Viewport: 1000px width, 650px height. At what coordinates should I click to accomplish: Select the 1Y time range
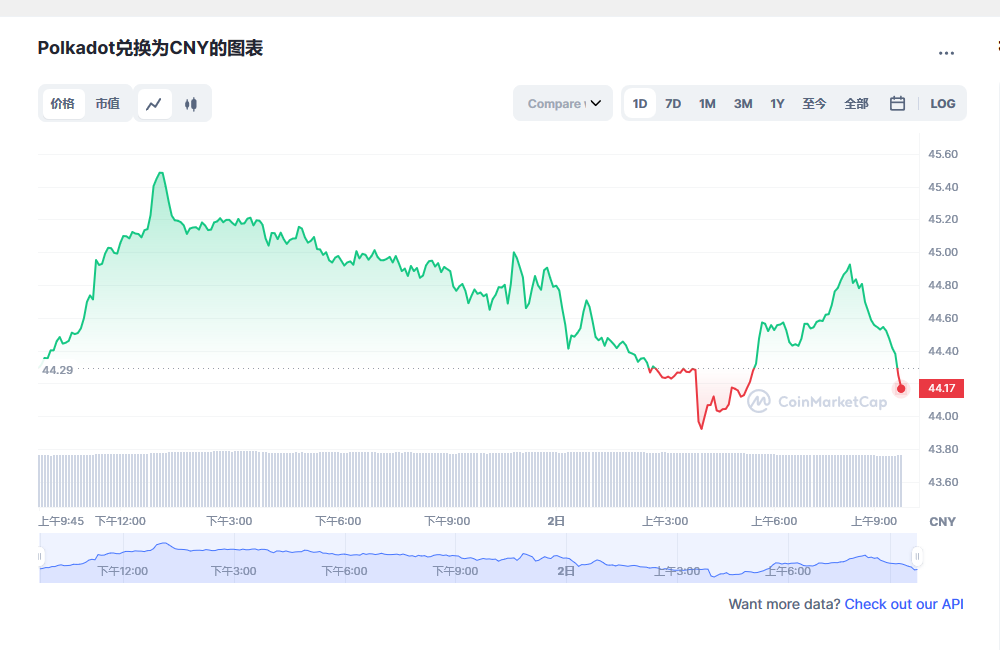[777, 104]
